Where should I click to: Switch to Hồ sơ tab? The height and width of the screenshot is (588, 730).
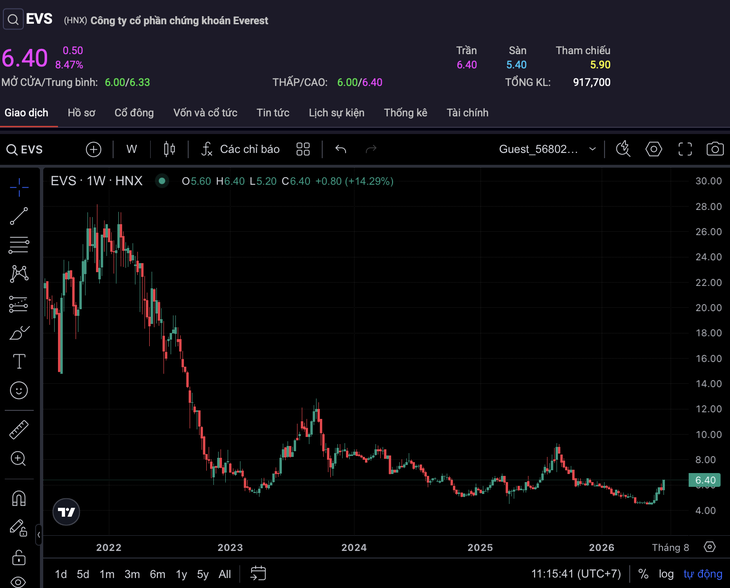(81, 113)
